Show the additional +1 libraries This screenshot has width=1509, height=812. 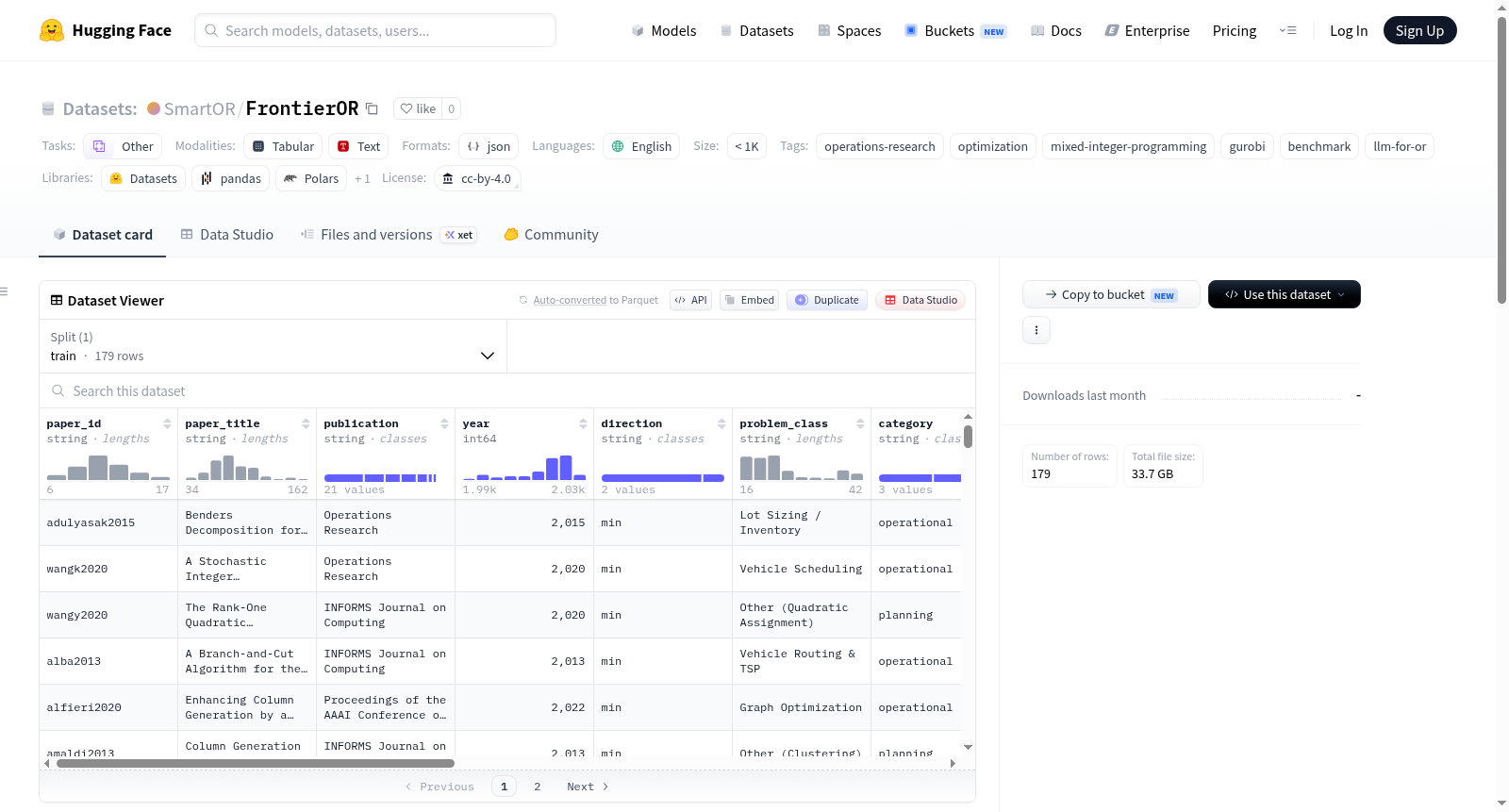coord(362,178)
